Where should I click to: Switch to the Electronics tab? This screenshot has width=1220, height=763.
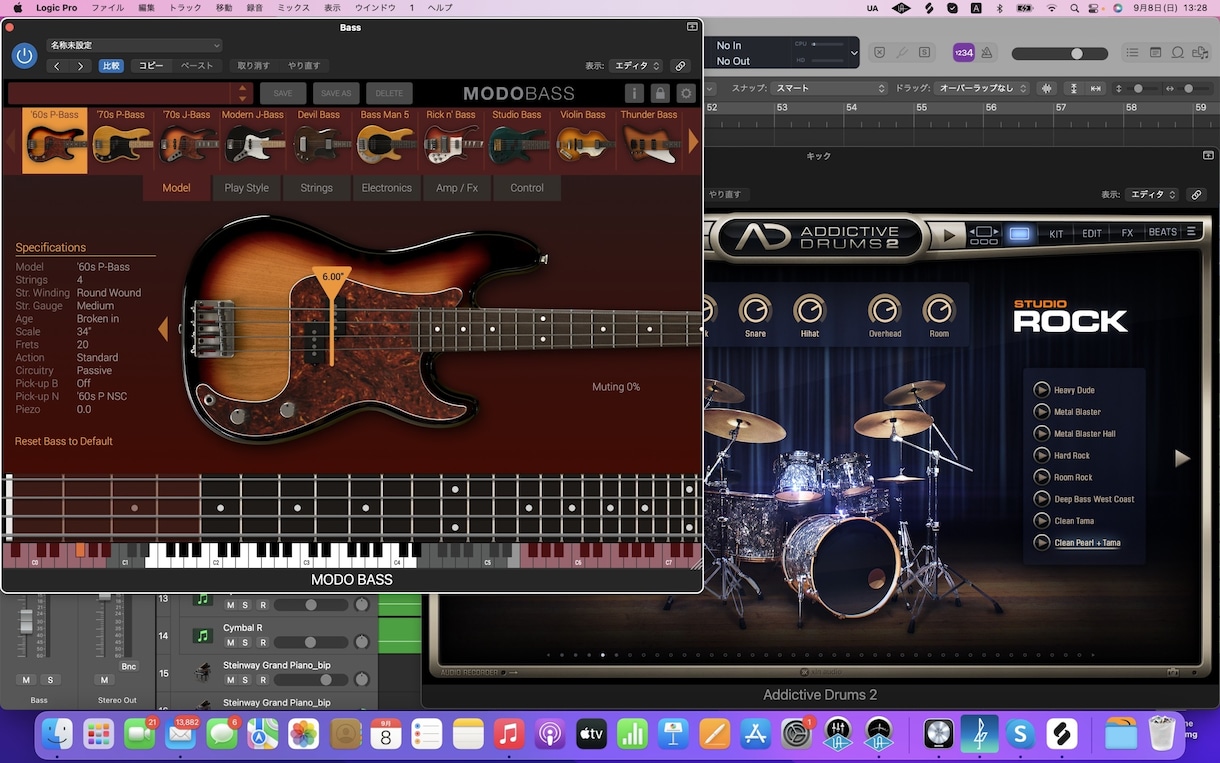point(386,188)
